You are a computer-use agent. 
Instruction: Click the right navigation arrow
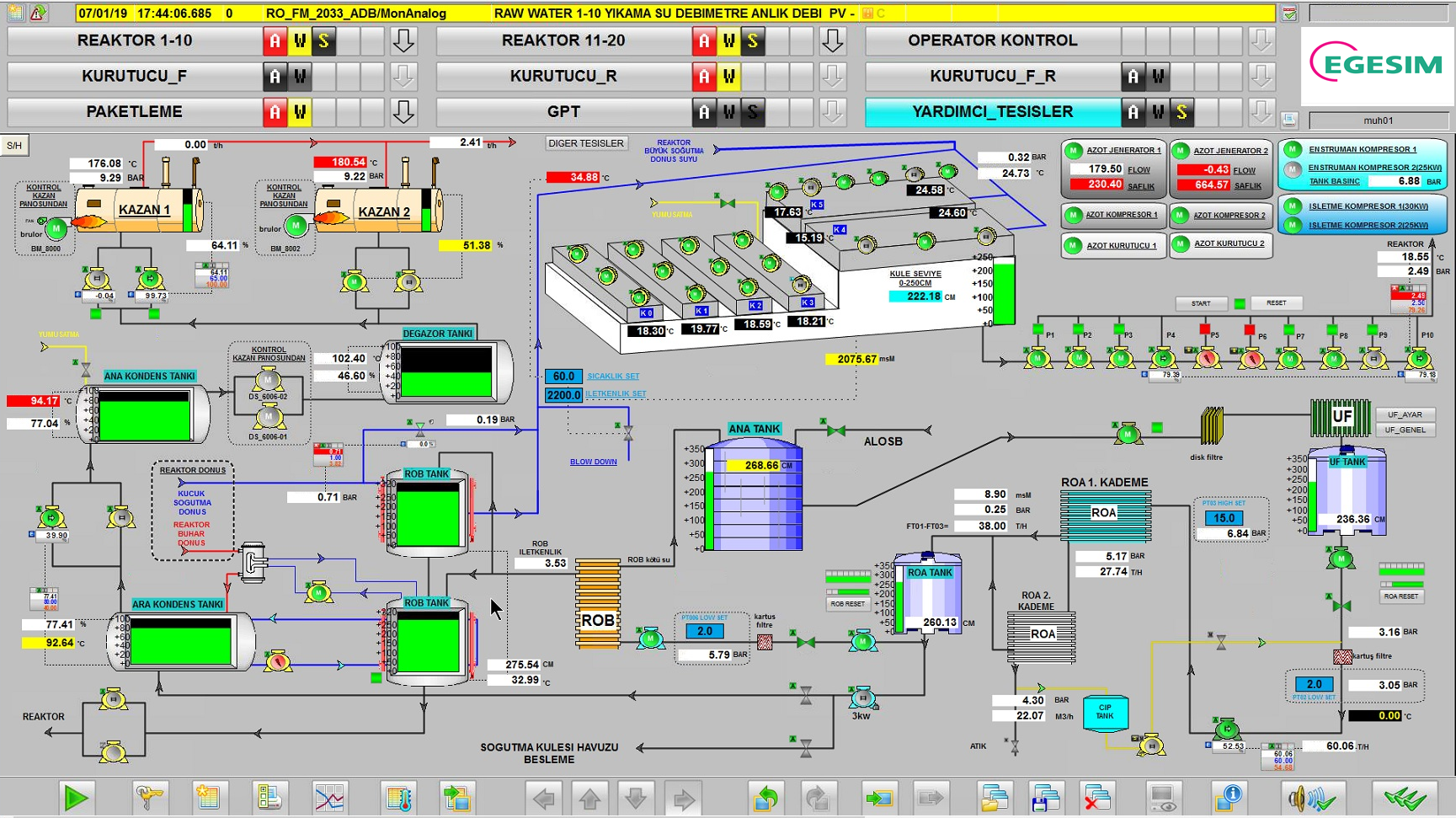(x=682, y=797)
